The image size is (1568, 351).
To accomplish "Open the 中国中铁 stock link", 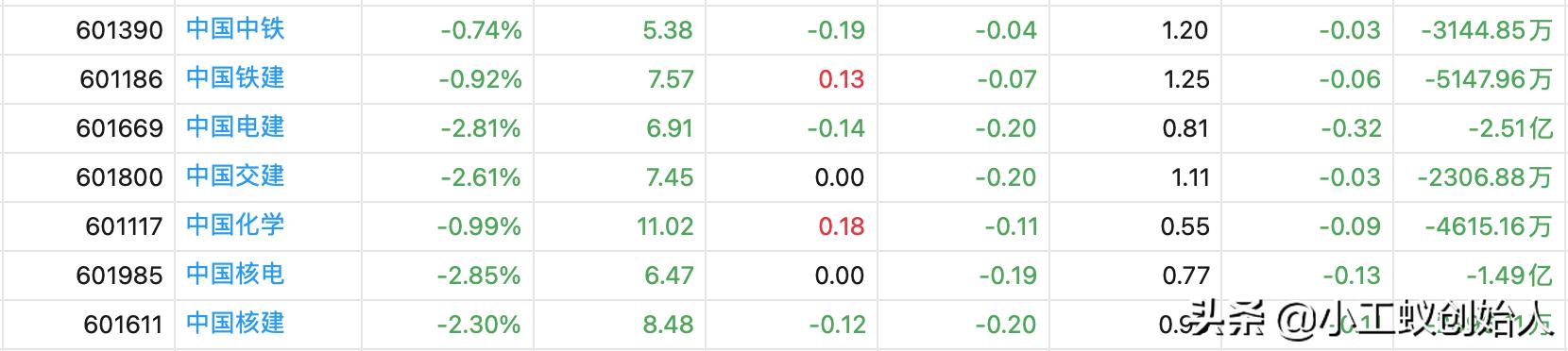I will (x=235, y=29).
